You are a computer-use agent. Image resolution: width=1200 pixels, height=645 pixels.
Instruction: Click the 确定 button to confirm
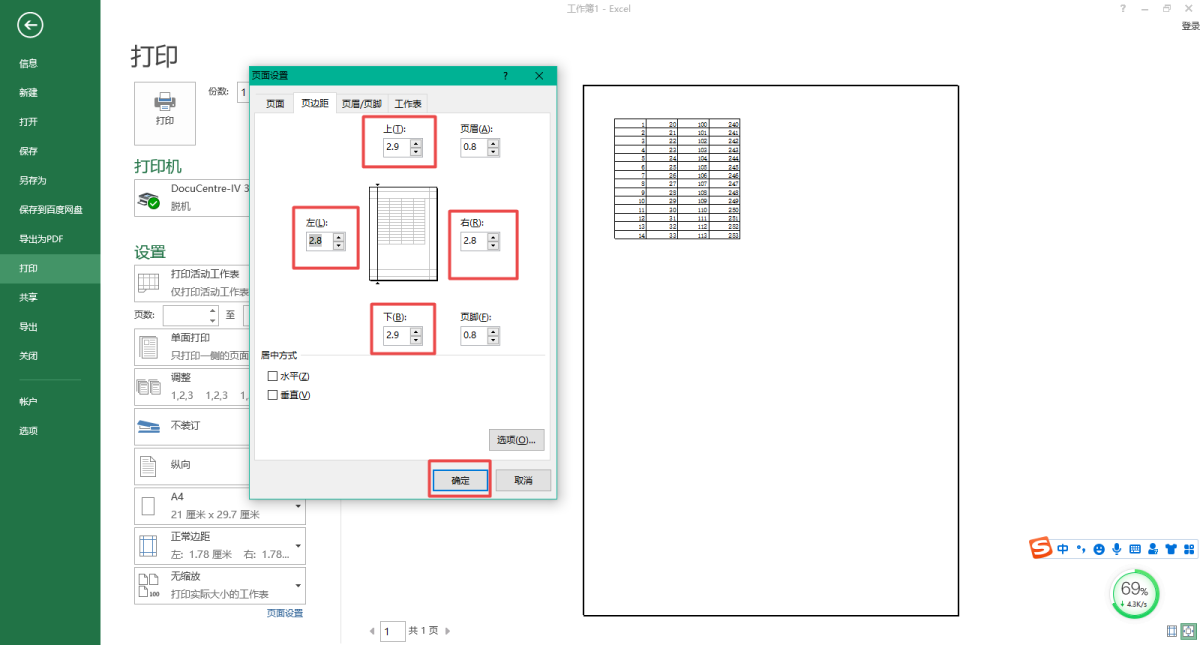(460, 480)
